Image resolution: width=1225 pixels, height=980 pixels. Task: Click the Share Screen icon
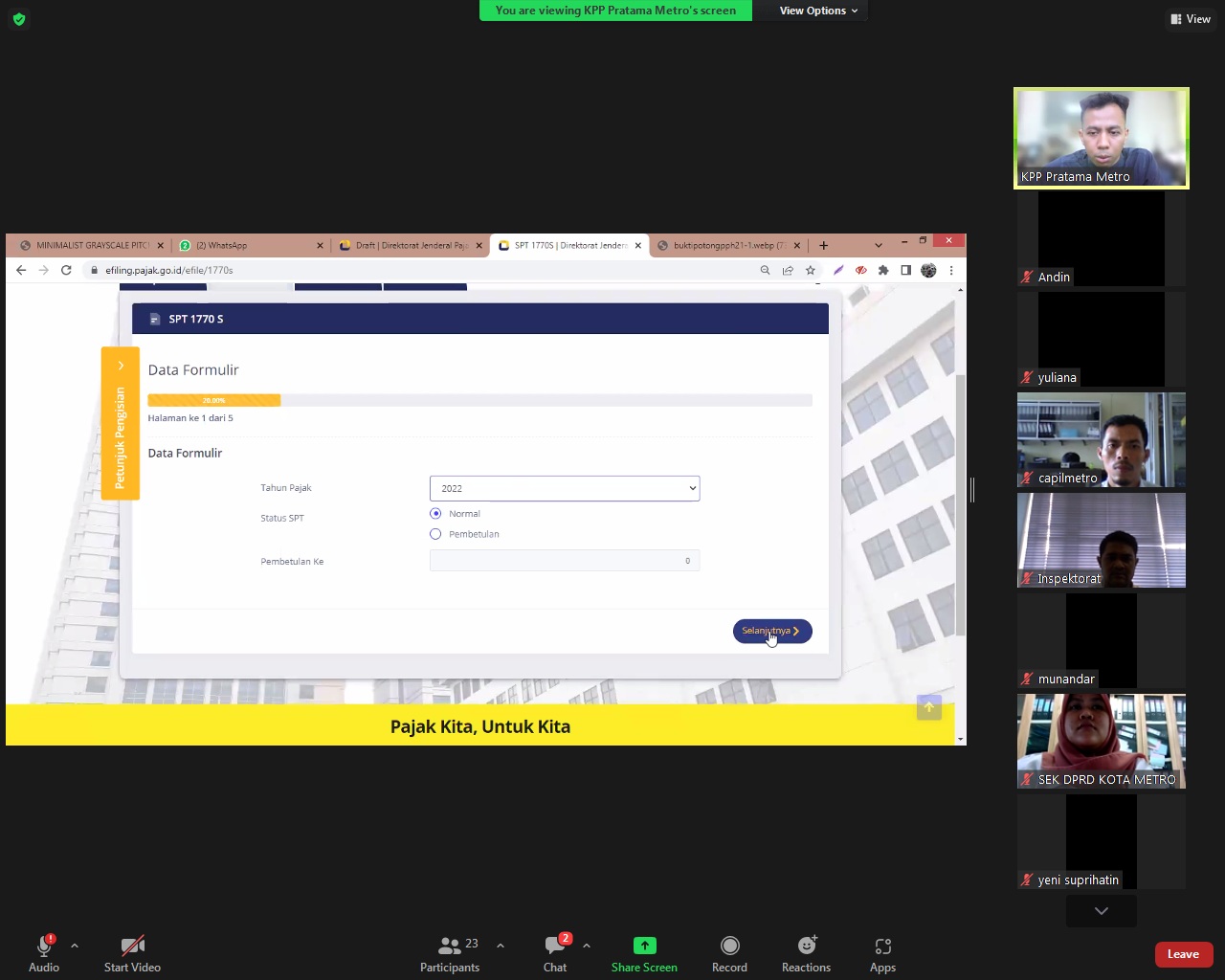[644, 946]
